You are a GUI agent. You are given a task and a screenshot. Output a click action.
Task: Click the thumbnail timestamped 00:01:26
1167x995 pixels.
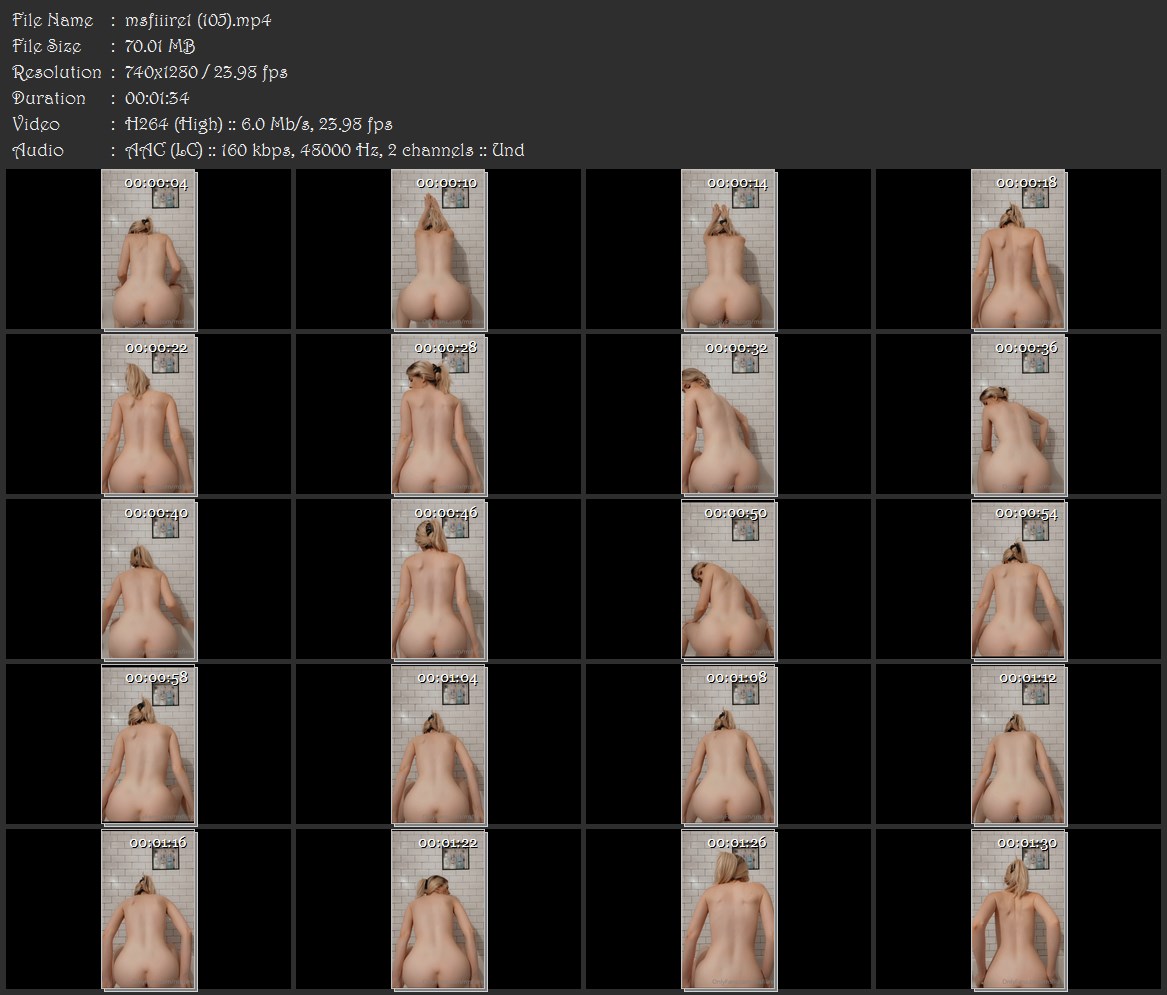pyautogui.click(x=729, y=909)
